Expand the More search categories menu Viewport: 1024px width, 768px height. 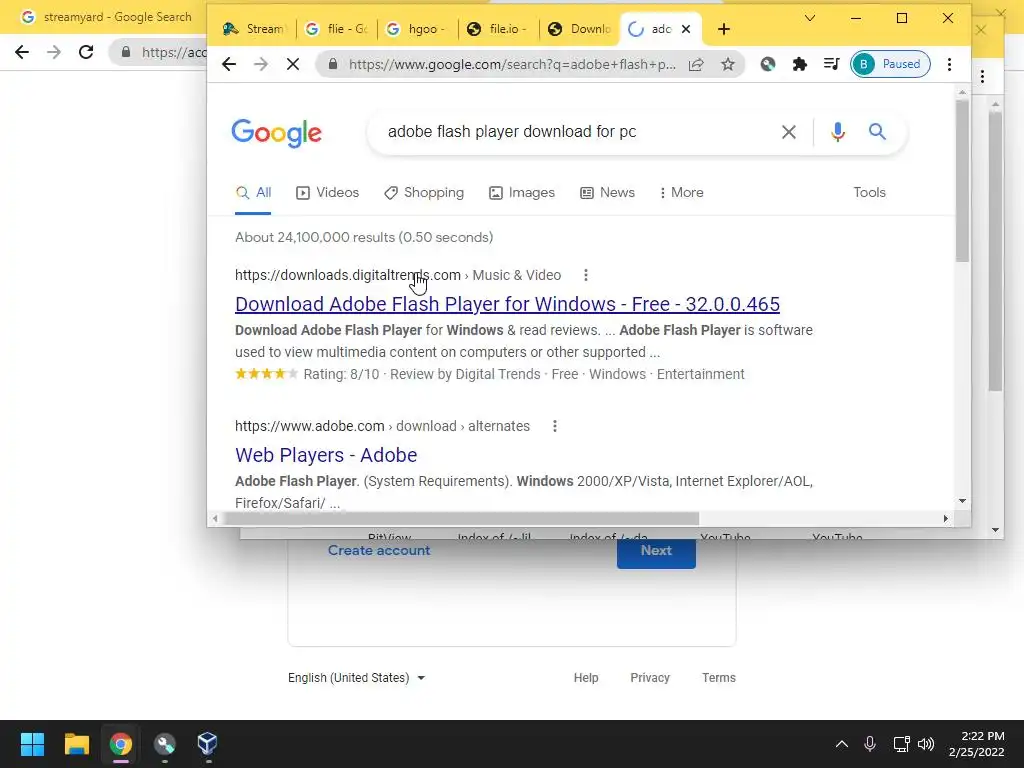(681, 193)
